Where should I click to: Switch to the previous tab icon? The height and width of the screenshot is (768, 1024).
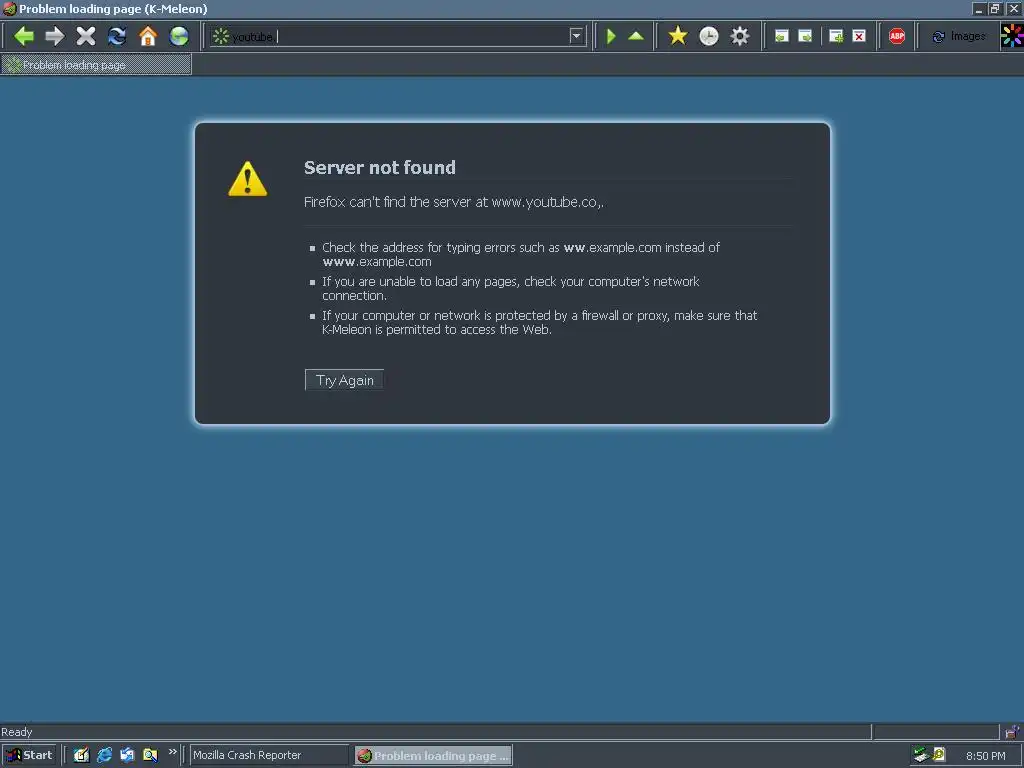[x=782, y=37]
